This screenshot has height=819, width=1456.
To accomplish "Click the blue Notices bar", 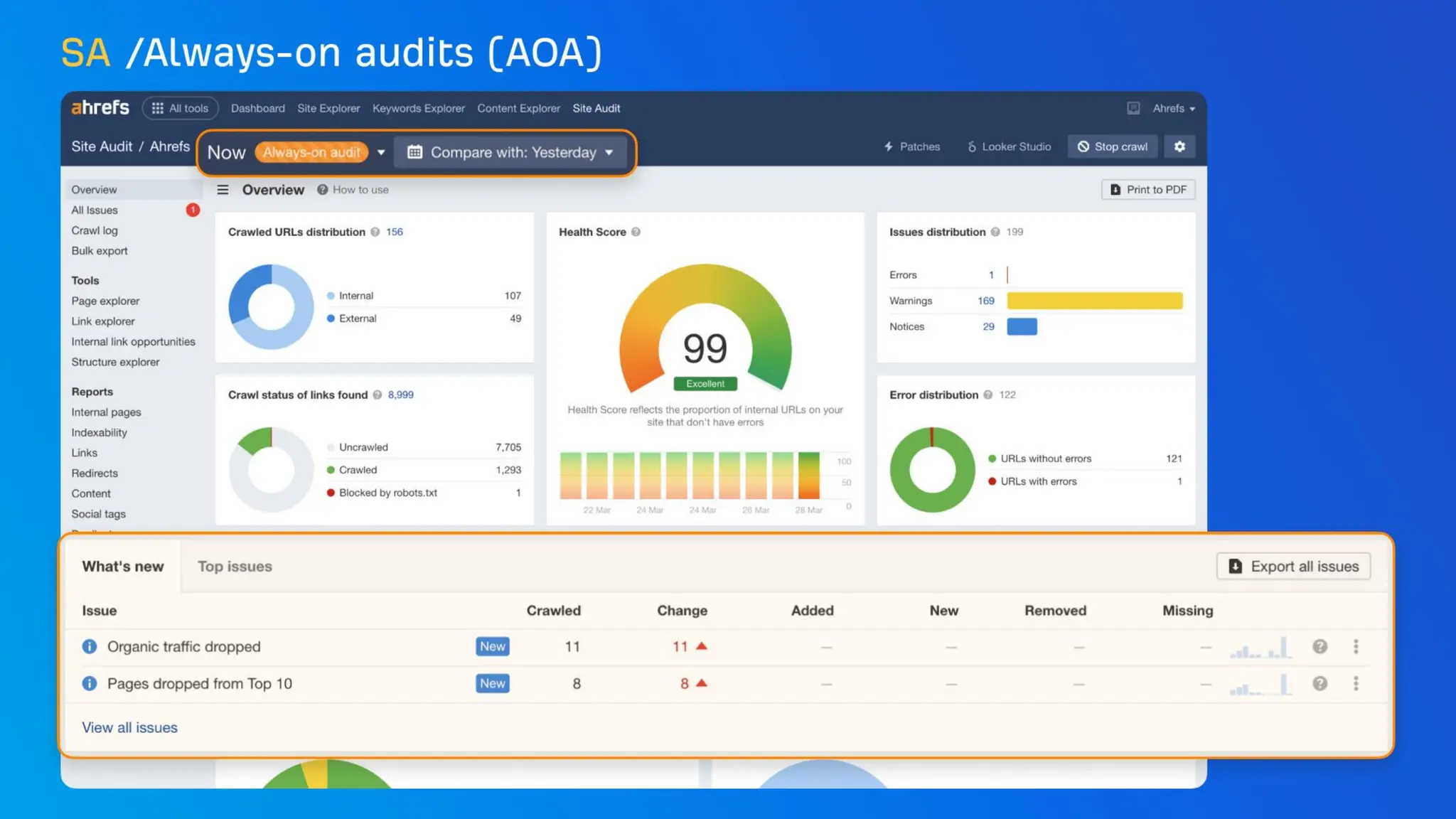I will point(1022,327).
